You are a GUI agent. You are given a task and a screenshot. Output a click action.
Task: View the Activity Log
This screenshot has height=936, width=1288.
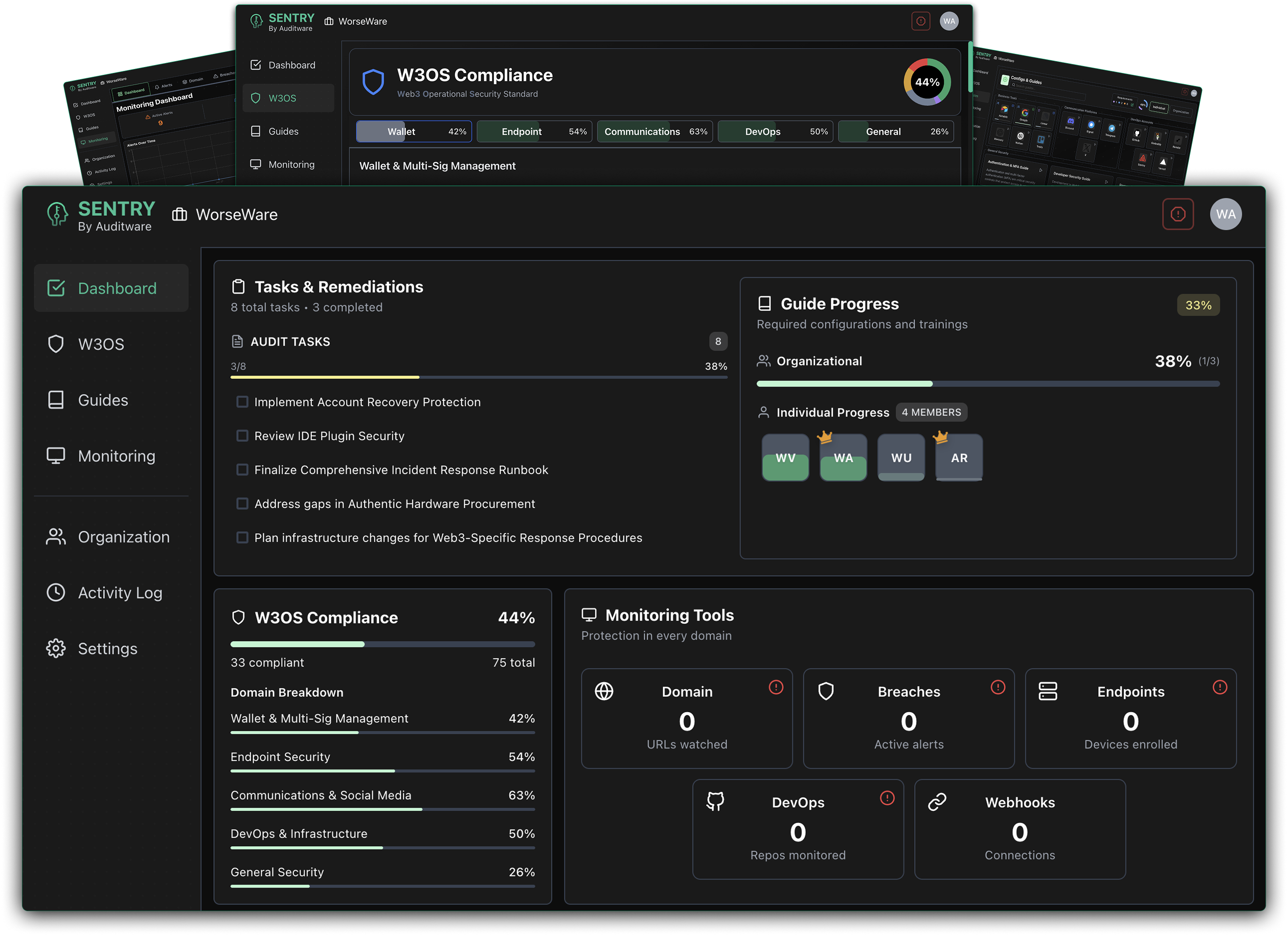(x=120, y=592)
